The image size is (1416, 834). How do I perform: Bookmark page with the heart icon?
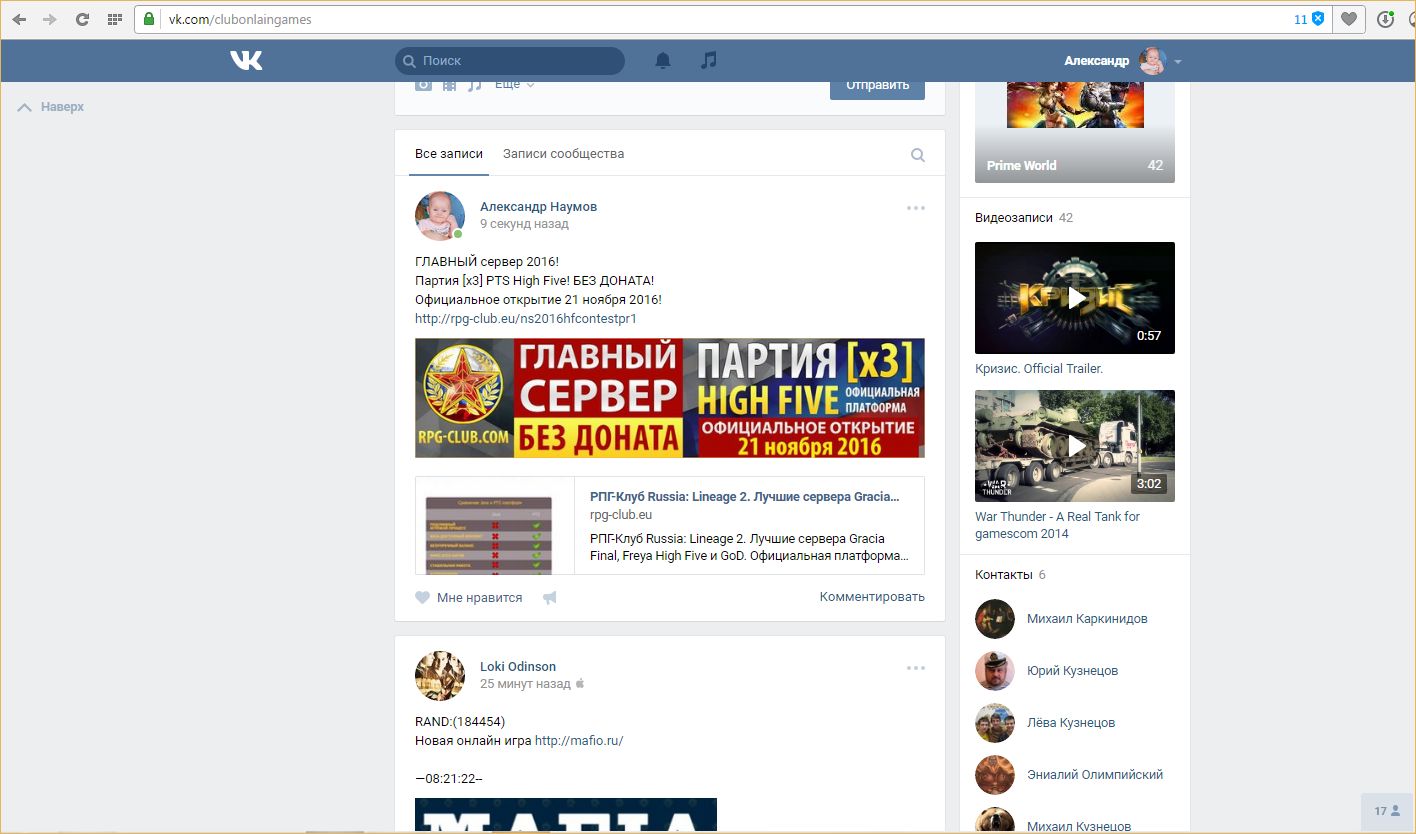coord(1349,19)
